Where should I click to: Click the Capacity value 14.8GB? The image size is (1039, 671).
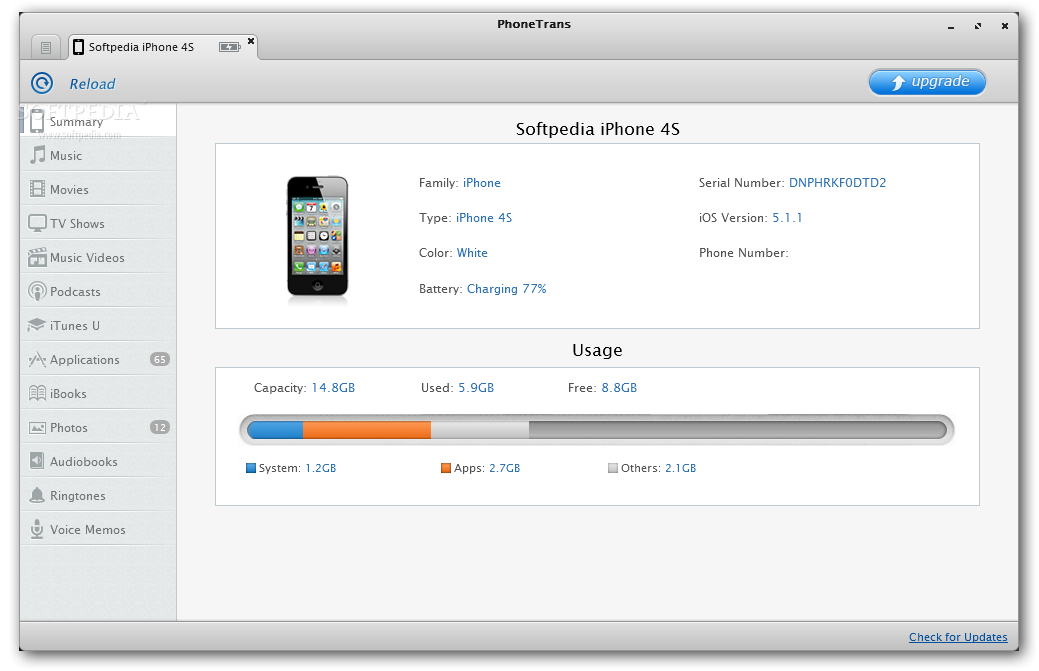pyautogui.click(x=333, y=387)
